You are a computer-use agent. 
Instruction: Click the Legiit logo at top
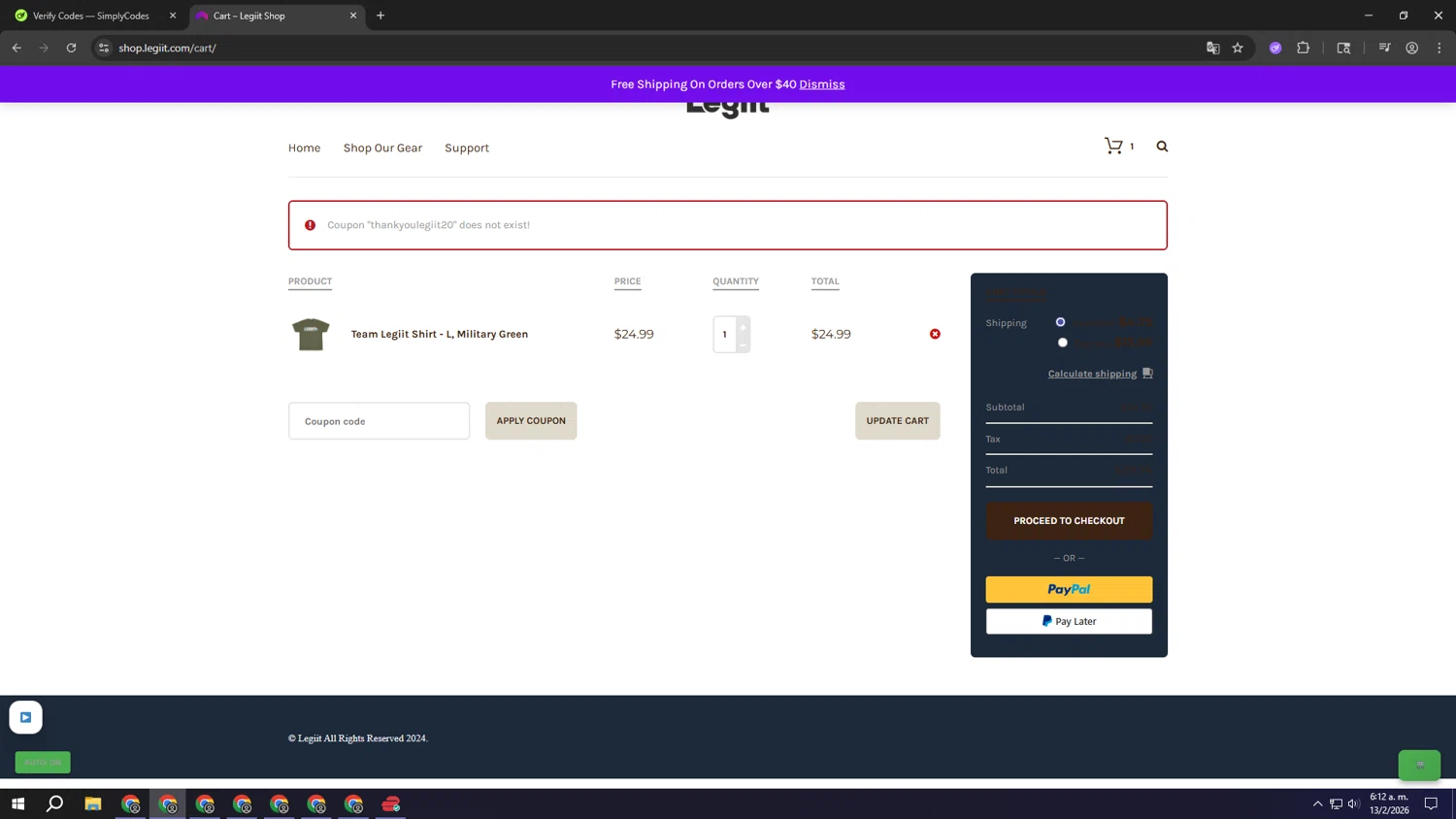click(x=728, y=108)
